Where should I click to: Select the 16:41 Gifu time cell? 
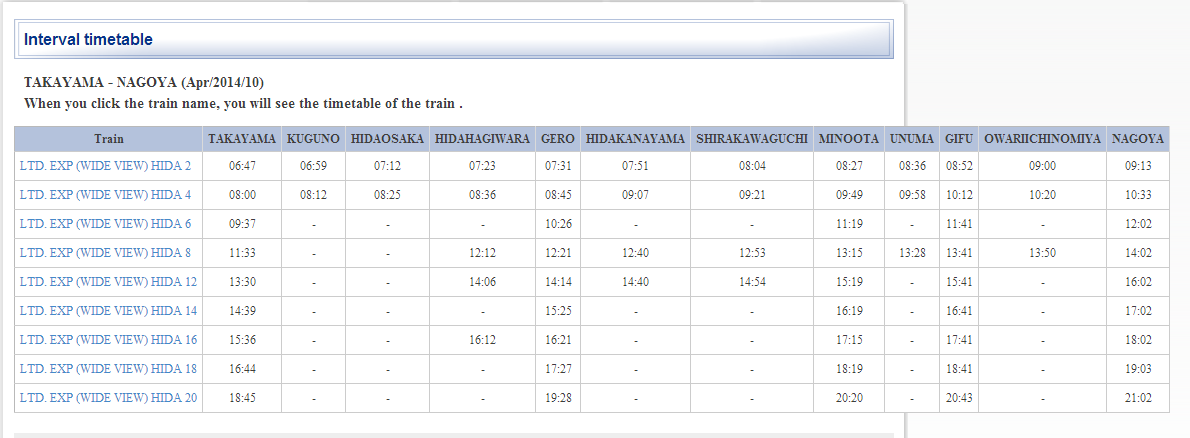(x=959, y=310)
